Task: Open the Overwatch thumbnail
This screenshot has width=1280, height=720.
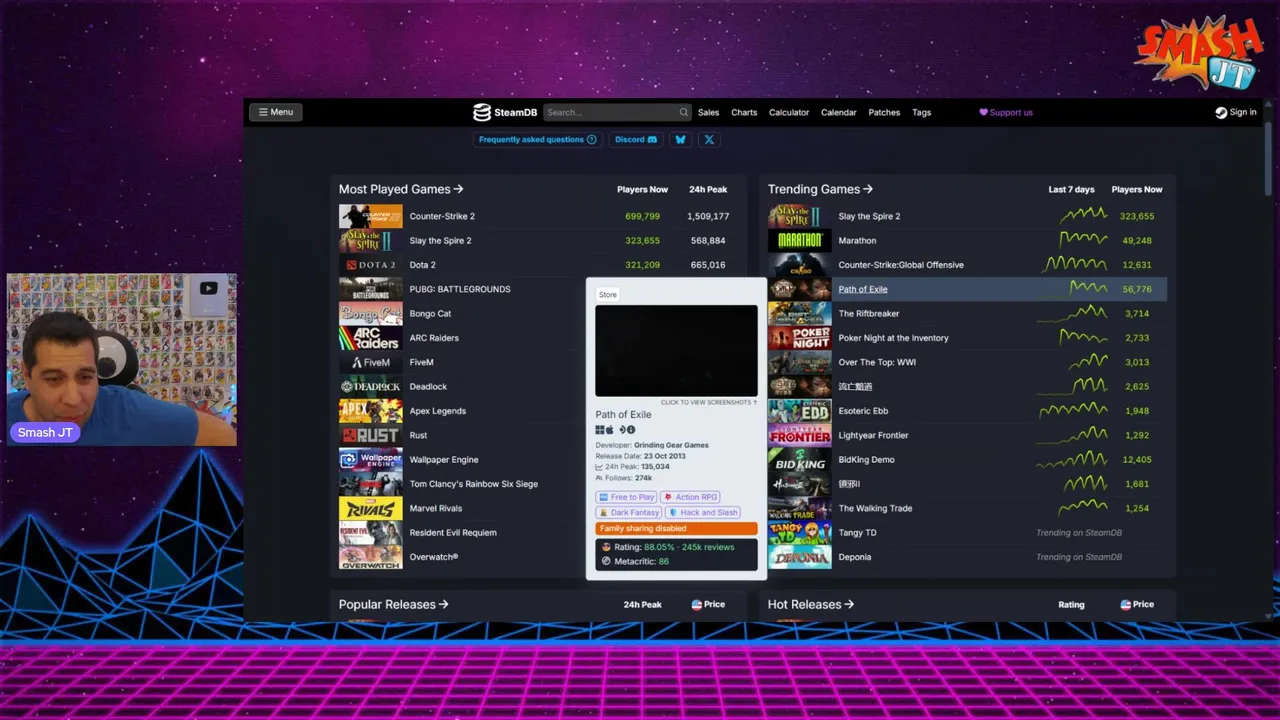Action: (370, 557)
